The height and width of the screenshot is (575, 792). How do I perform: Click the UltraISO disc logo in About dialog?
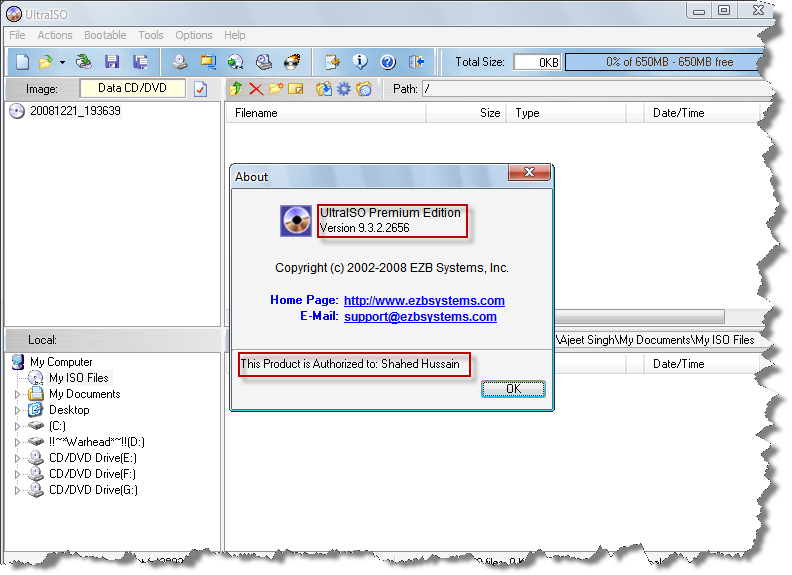point(296,220)
